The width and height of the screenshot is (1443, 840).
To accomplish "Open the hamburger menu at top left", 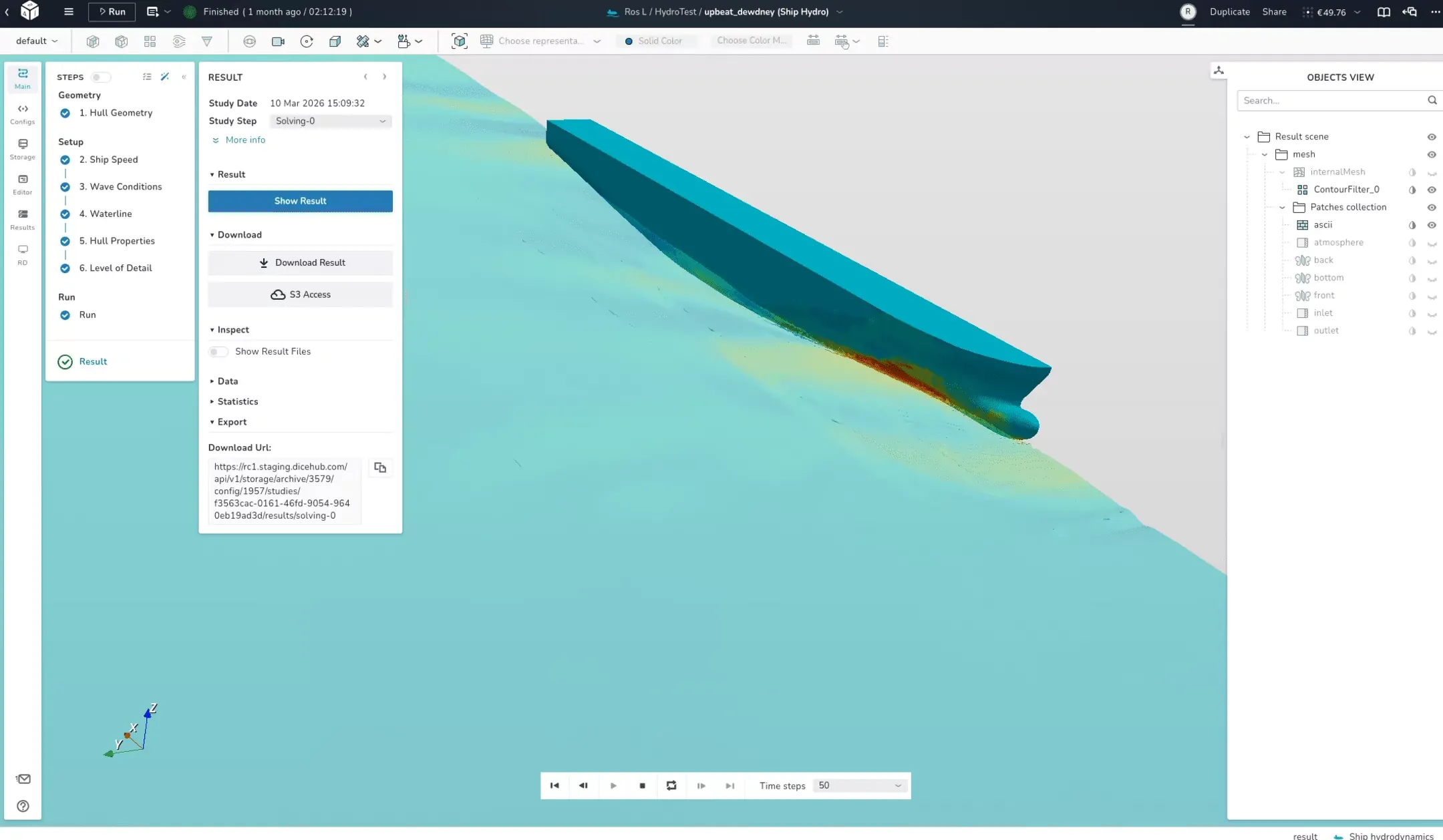I will (68, 11).
